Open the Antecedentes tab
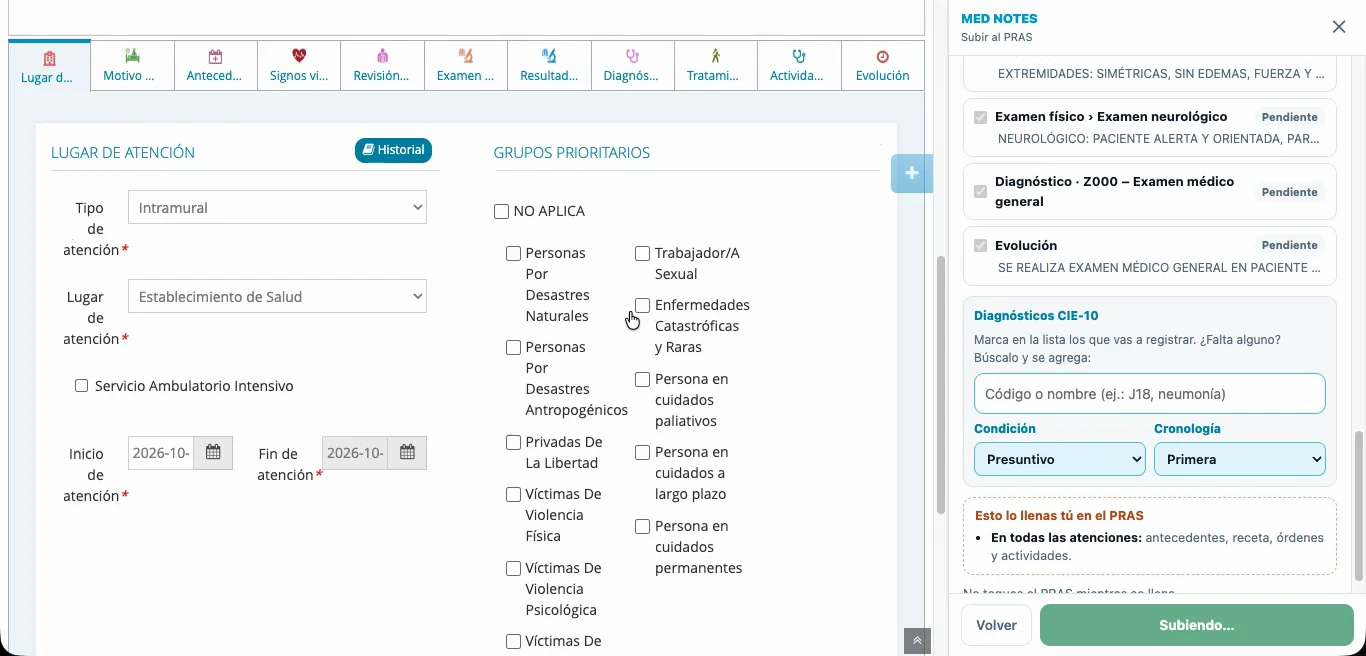This screenshot has height=656, width=1366. 215,65
